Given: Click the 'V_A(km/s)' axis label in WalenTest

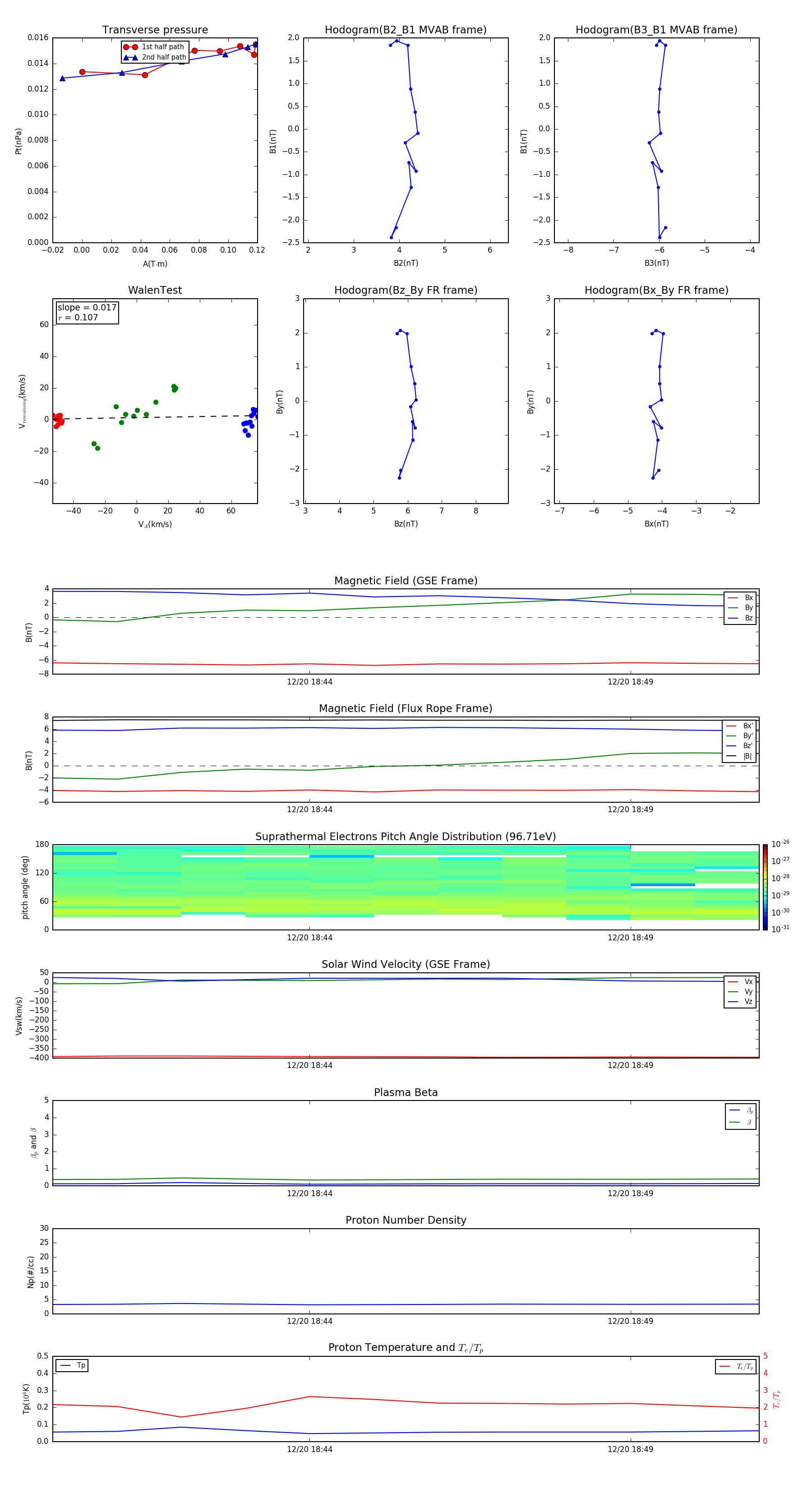Looking at the screenshot, I should (x=155, y=524).
